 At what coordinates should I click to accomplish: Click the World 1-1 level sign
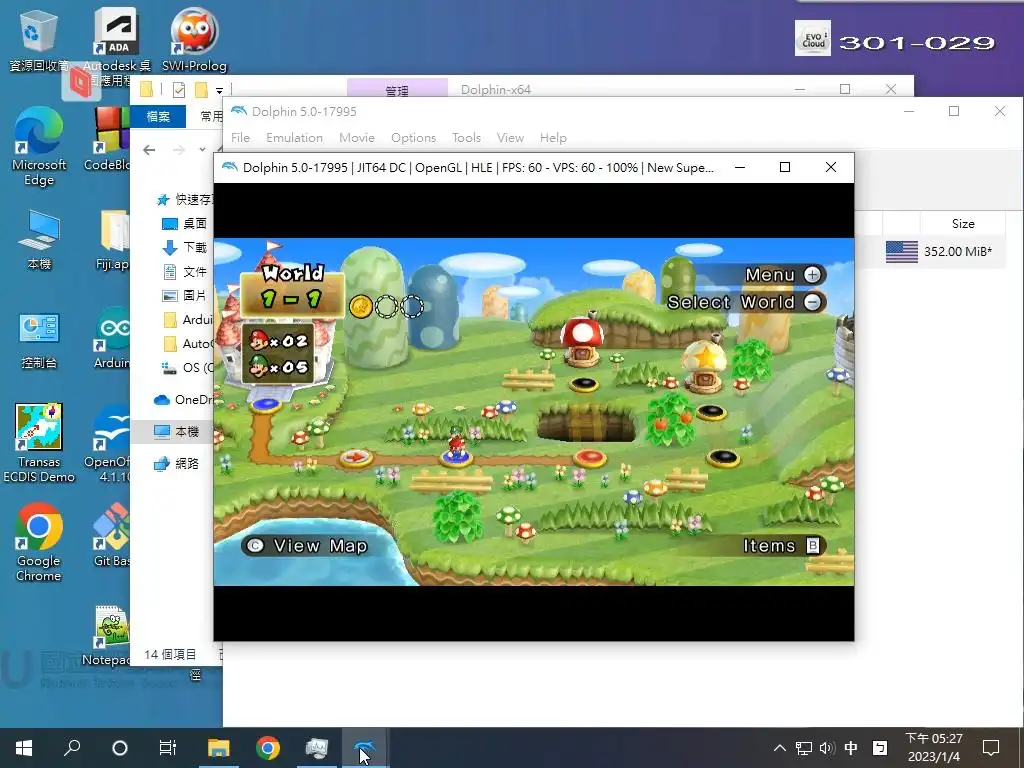click(x=292, y=291)
